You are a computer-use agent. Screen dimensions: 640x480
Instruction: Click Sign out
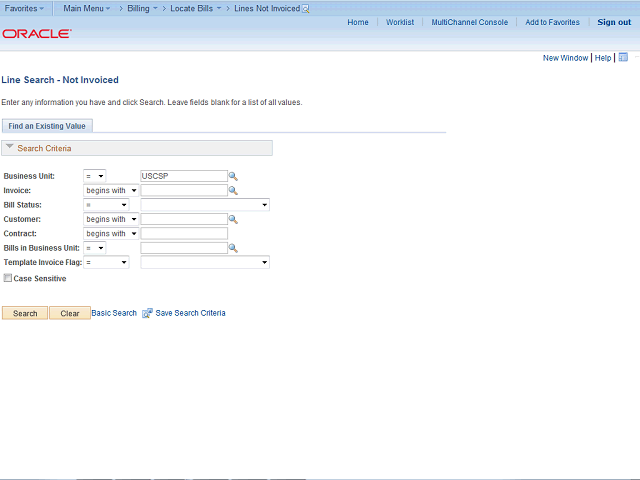click(614, 22)
